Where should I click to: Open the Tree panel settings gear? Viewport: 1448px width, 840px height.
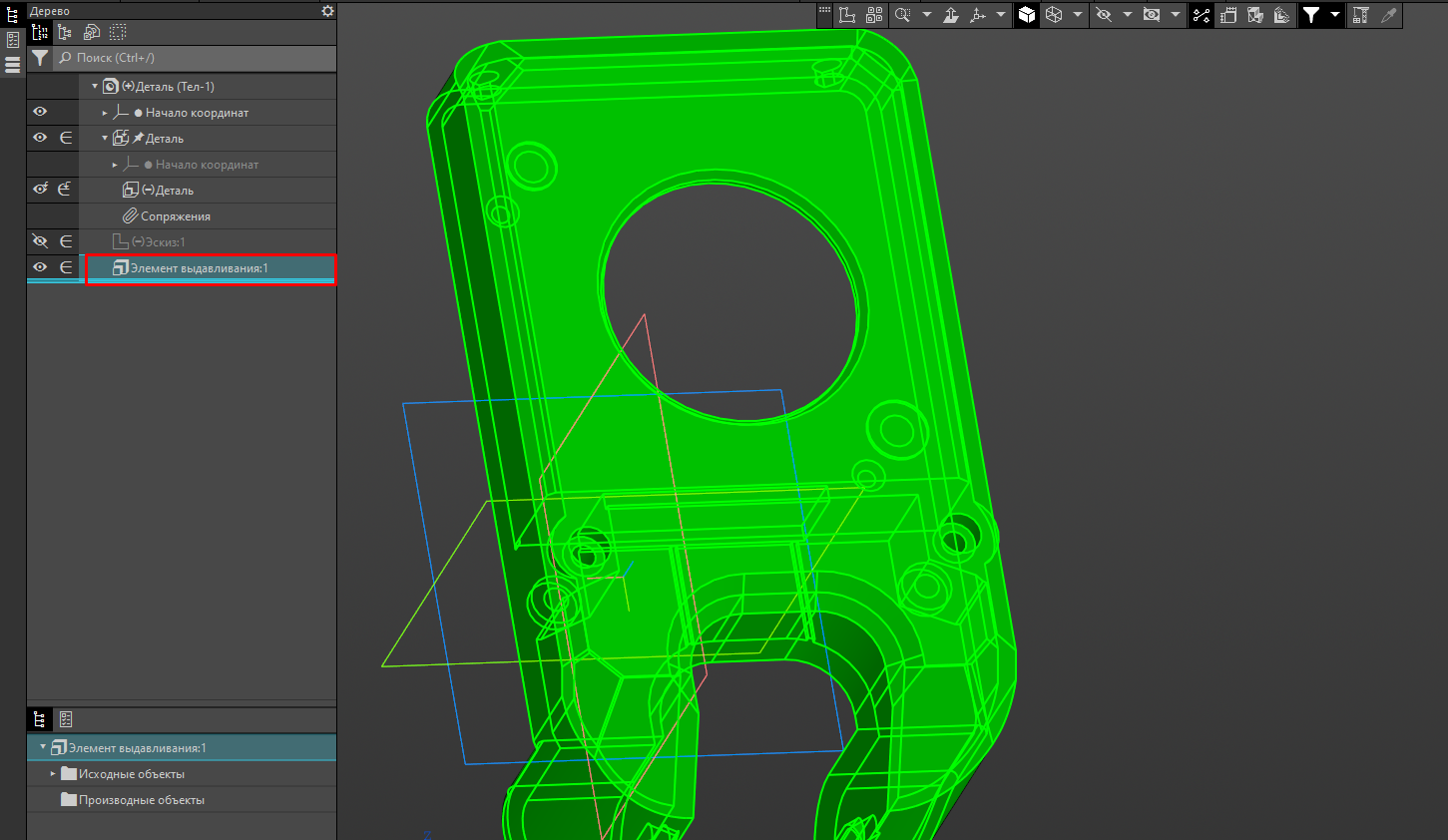(x=327, y=11)
